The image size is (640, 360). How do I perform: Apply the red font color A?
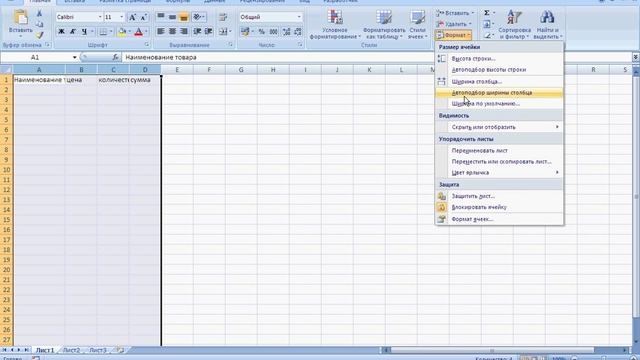click(x=138, y=31)
